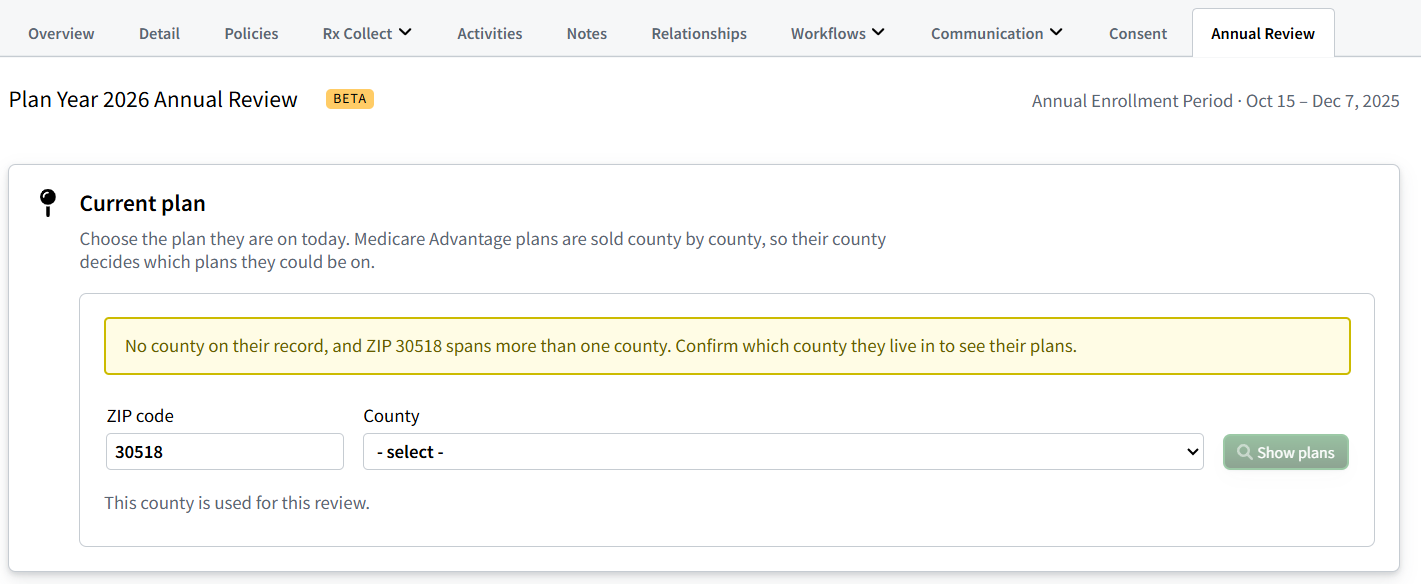Click the 'Choose the plan they are on today' description
Screen dimensions: 1421x584
coord(483,252)
